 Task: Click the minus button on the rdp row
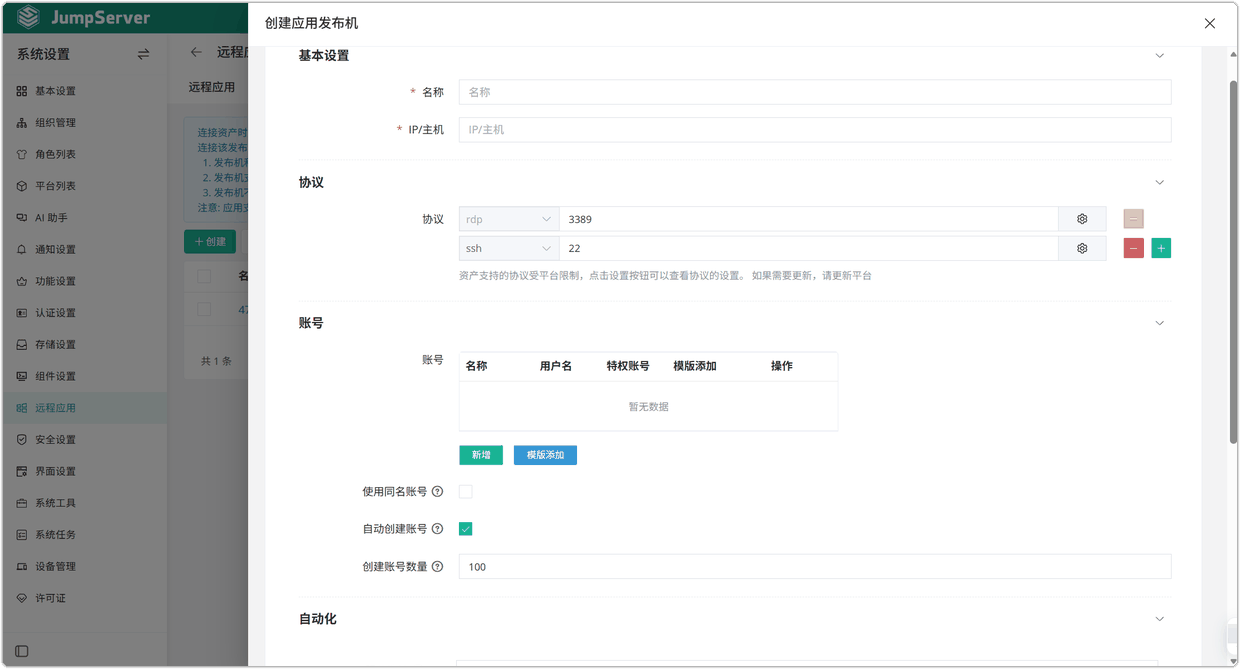tap(1133, 219)
